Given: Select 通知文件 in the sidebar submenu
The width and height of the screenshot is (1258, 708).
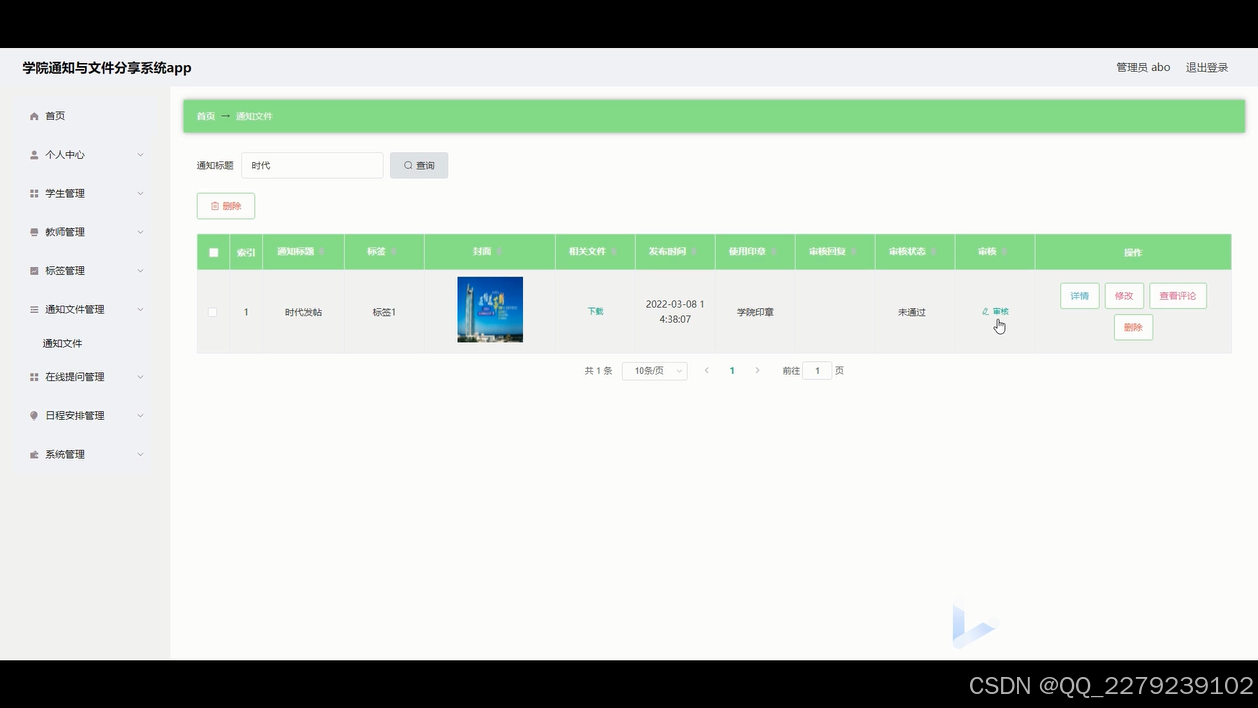Looking at the screenshot, I should pos(60,342).
